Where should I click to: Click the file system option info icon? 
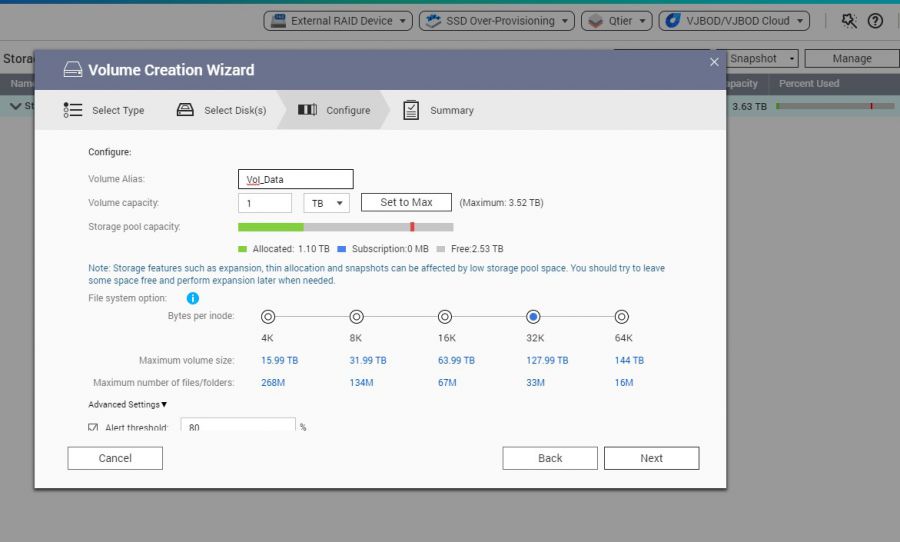pyautogui.click(x=193, y=298)
